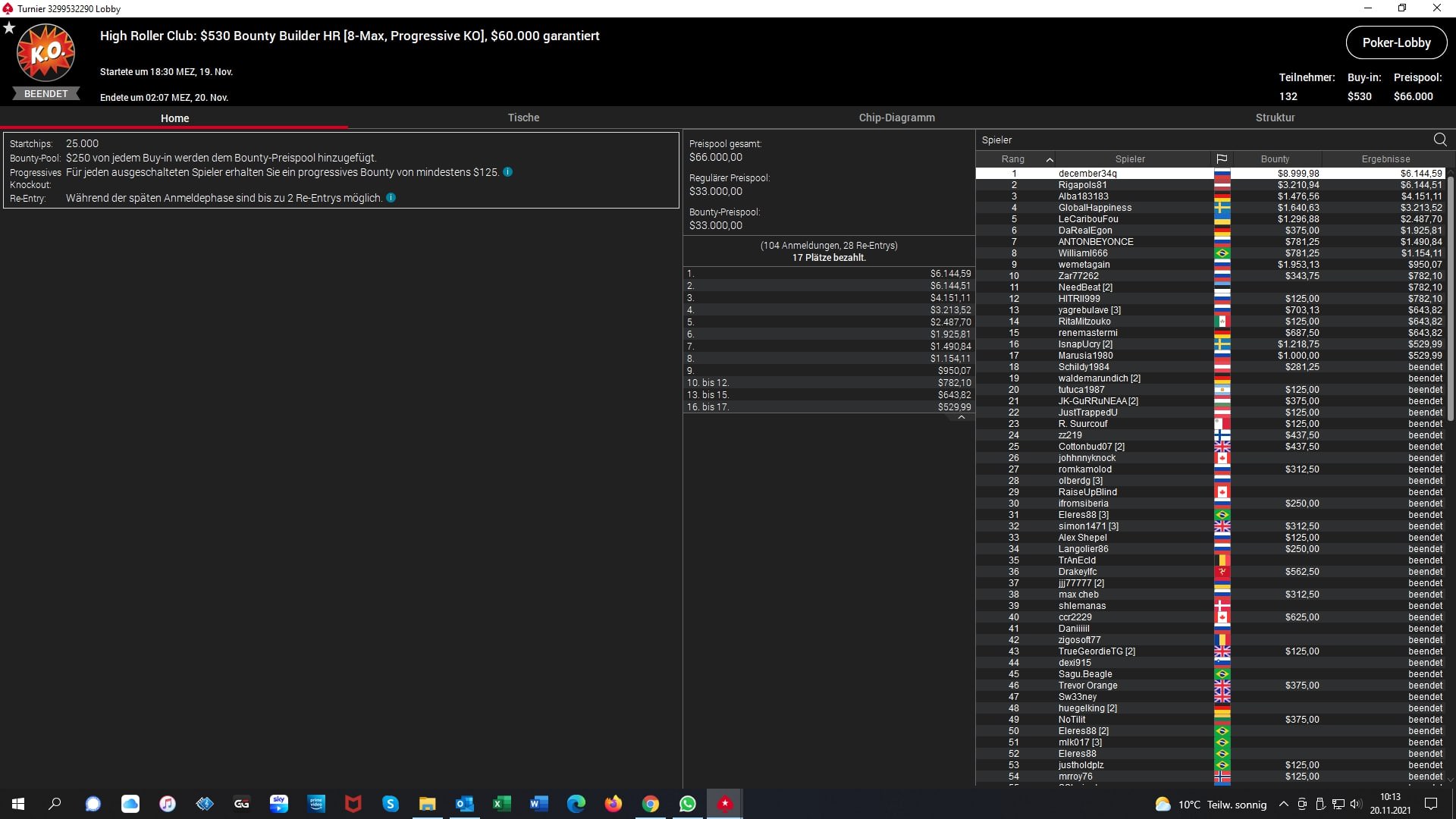This screenshot has height=819, width=1456.
Task: Open info icon beside Re-Entry description
Action: [x=391, y=198]
